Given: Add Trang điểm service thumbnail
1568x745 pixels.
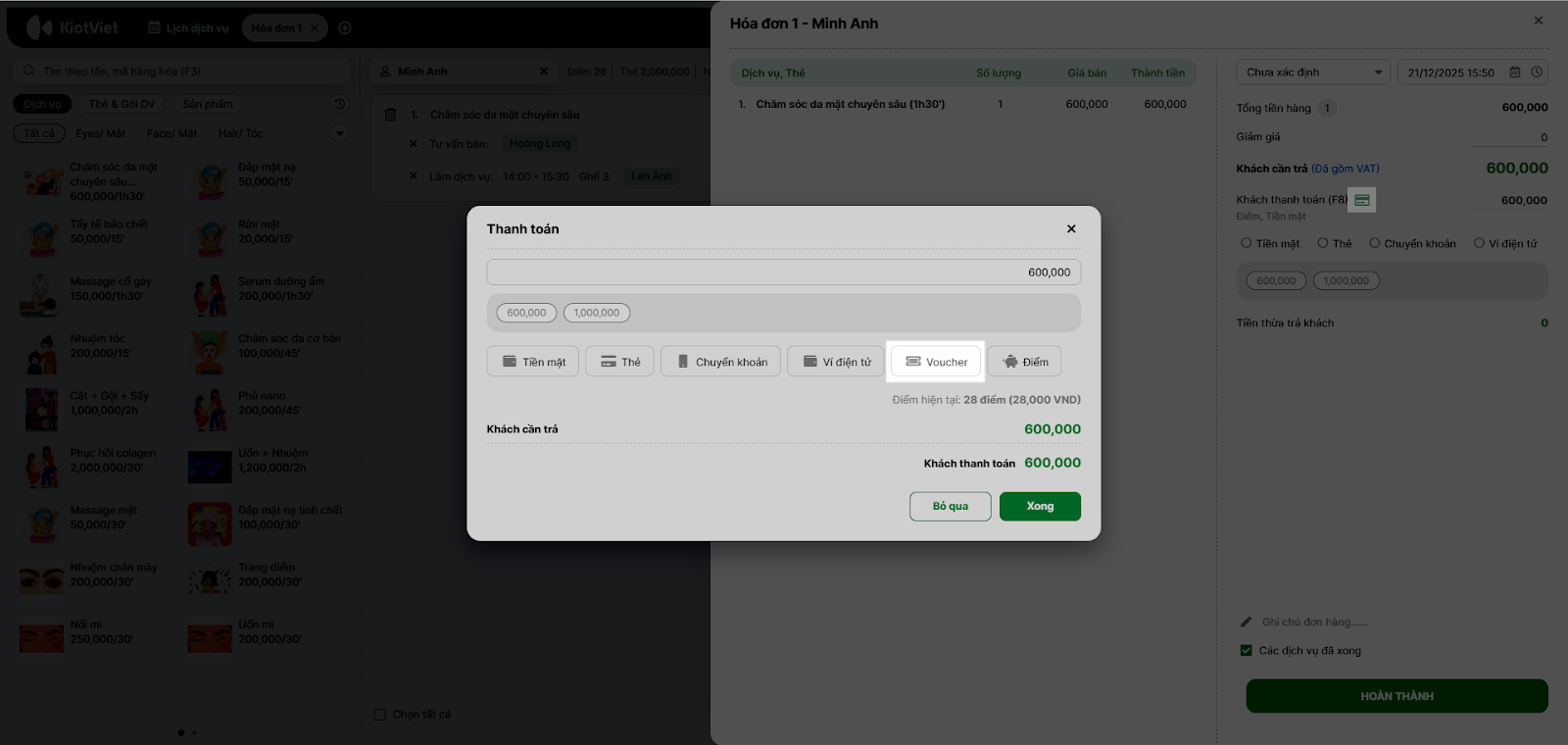Looking at the screenshot, I should coord(210,580).
